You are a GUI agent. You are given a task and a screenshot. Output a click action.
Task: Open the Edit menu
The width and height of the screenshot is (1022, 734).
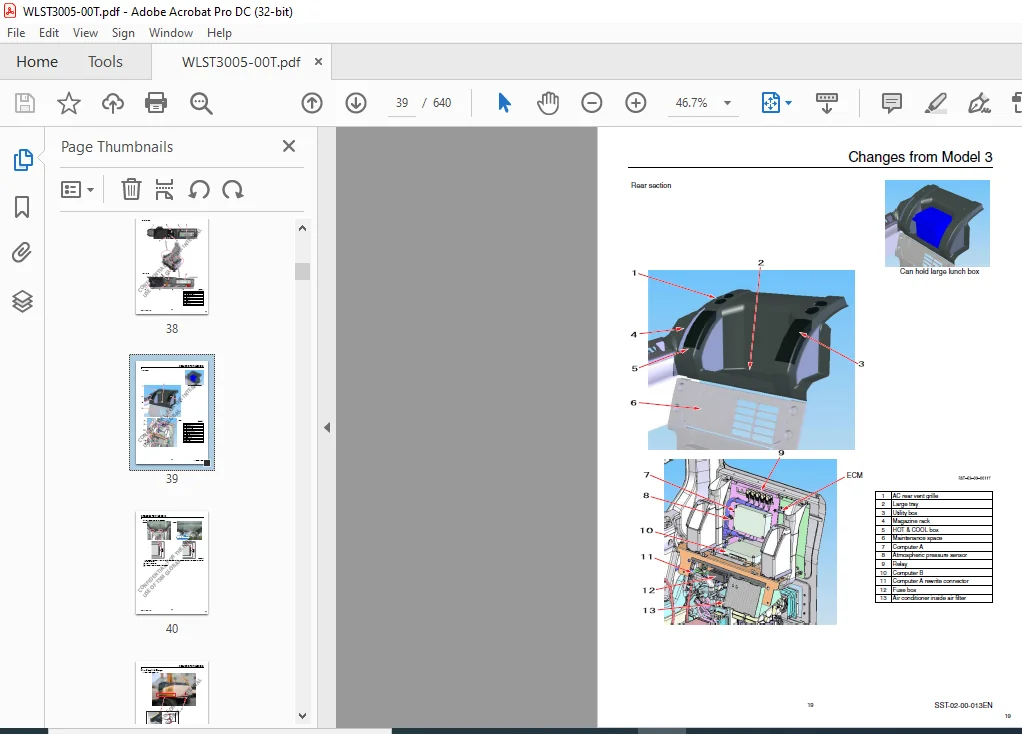(49, 33)
